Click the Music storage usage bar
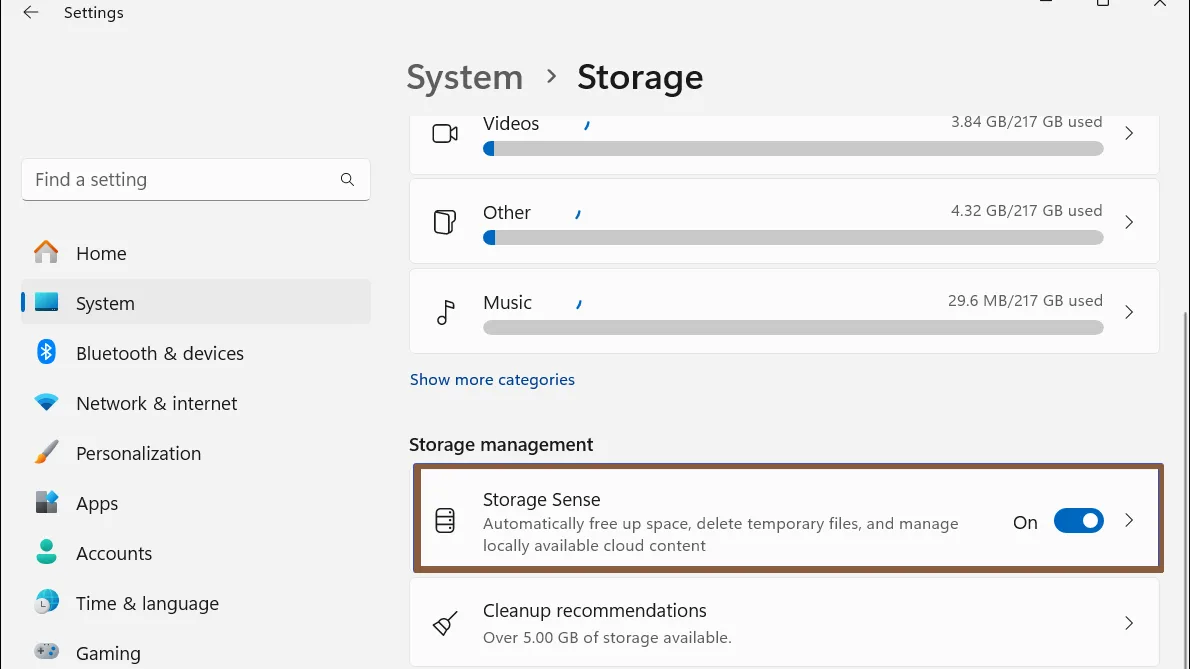 pos(793,327)
